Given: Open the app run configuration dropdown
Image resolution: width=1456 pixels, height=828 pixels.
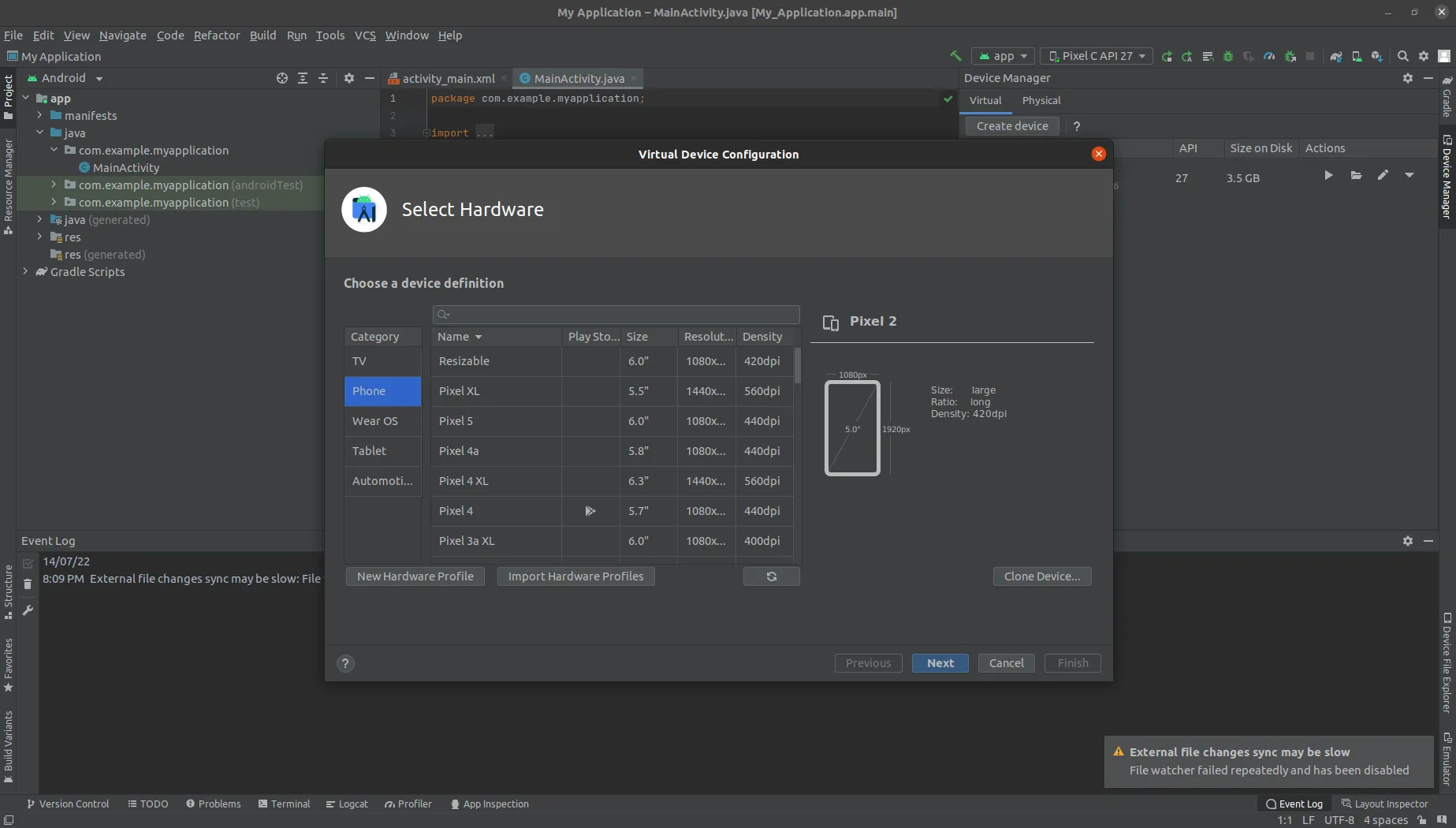Looking at the screenshot, I should (x=1003, y=56).
